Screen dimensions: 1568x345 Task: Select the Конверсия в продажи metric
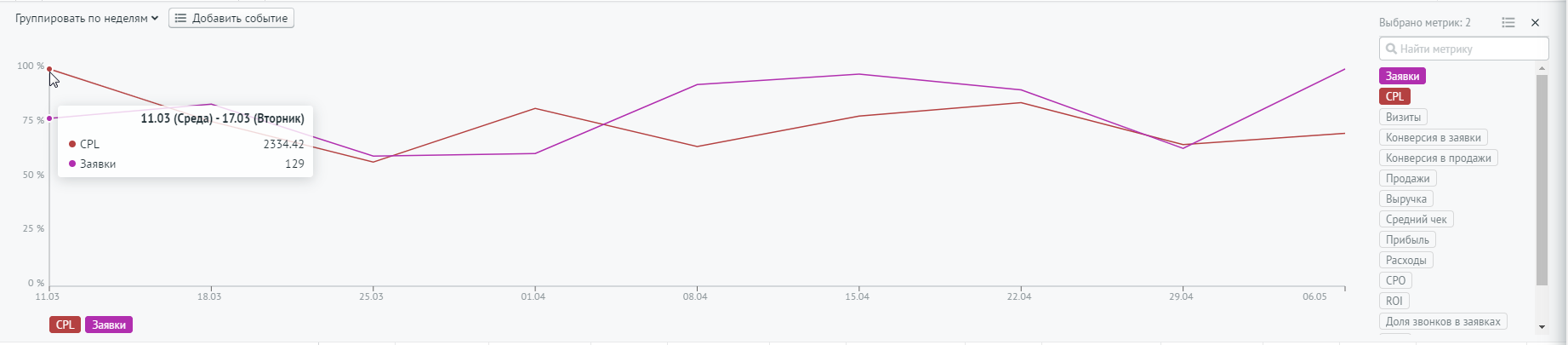[1438, 158]
